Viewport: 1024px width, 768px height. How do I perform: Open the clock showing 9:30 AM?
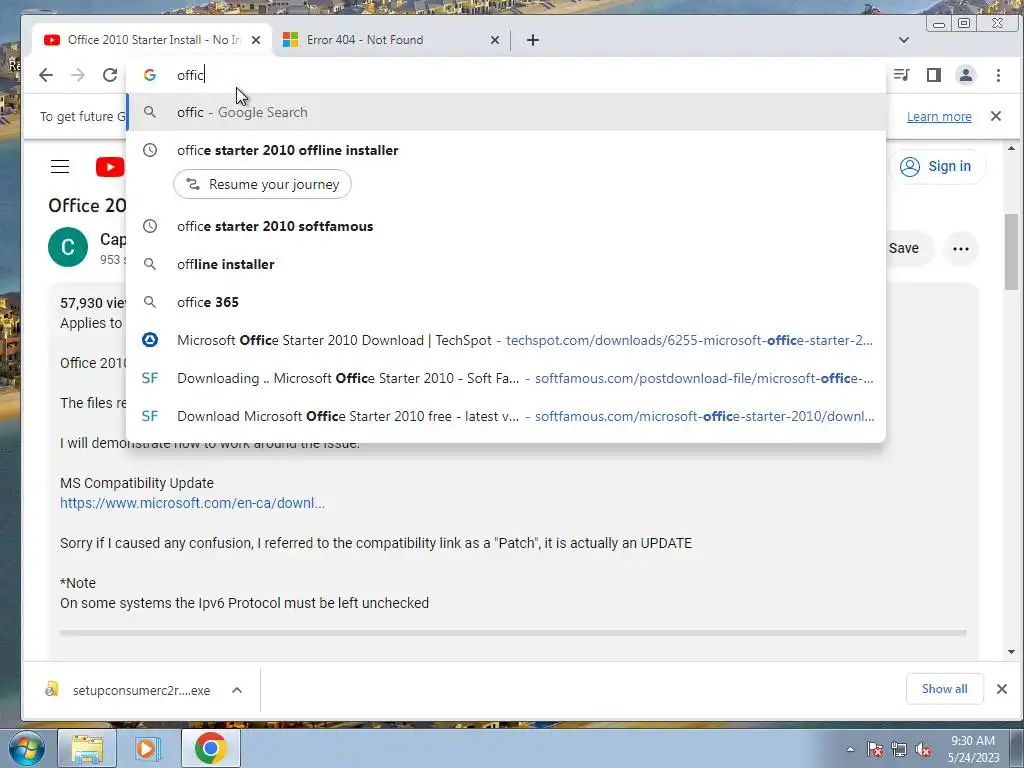pos(973,749)
